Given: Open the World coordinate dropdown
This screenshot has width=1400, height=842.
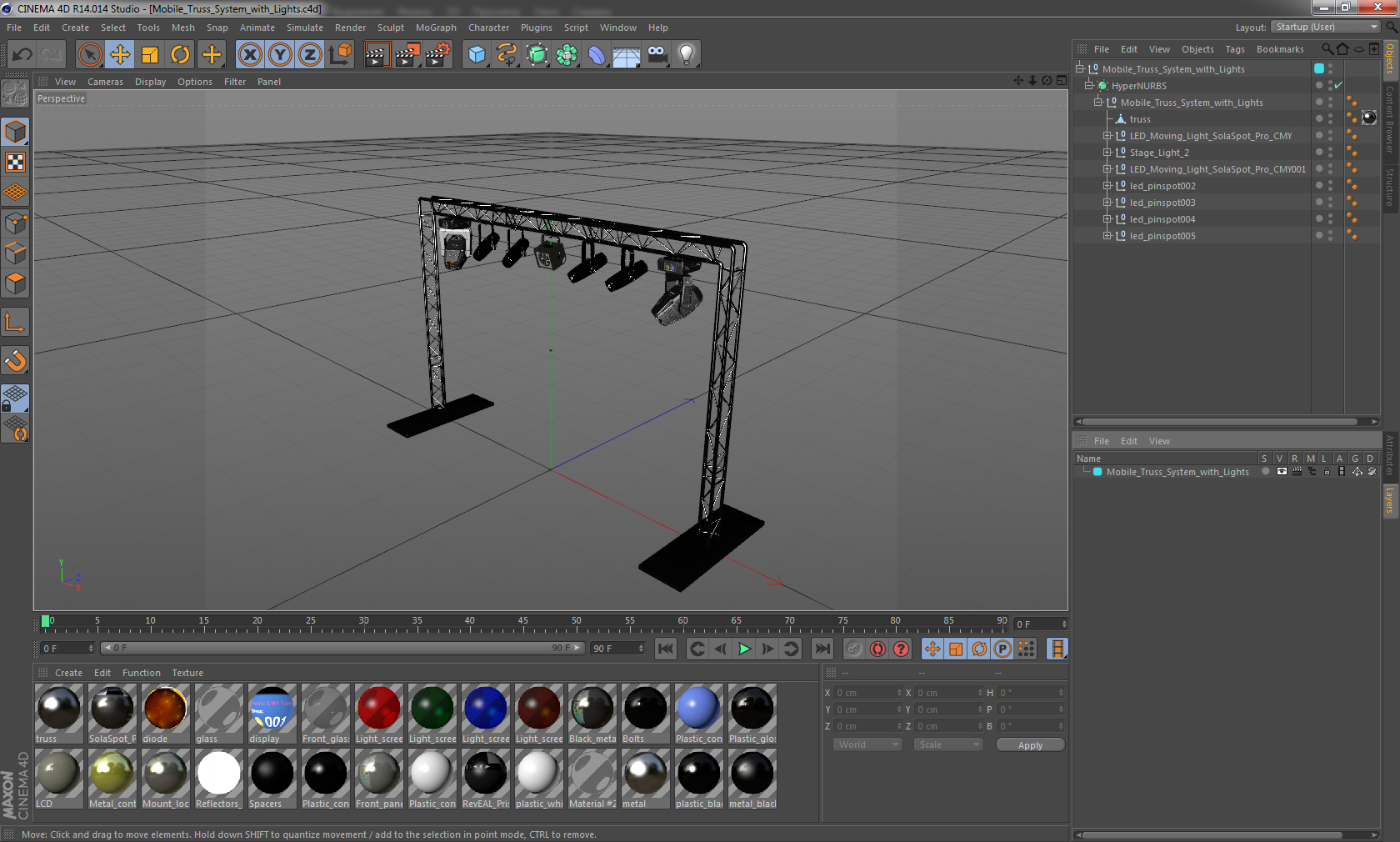Looking at the screenshot, I should pyautogui.click(x=867, y=744).
